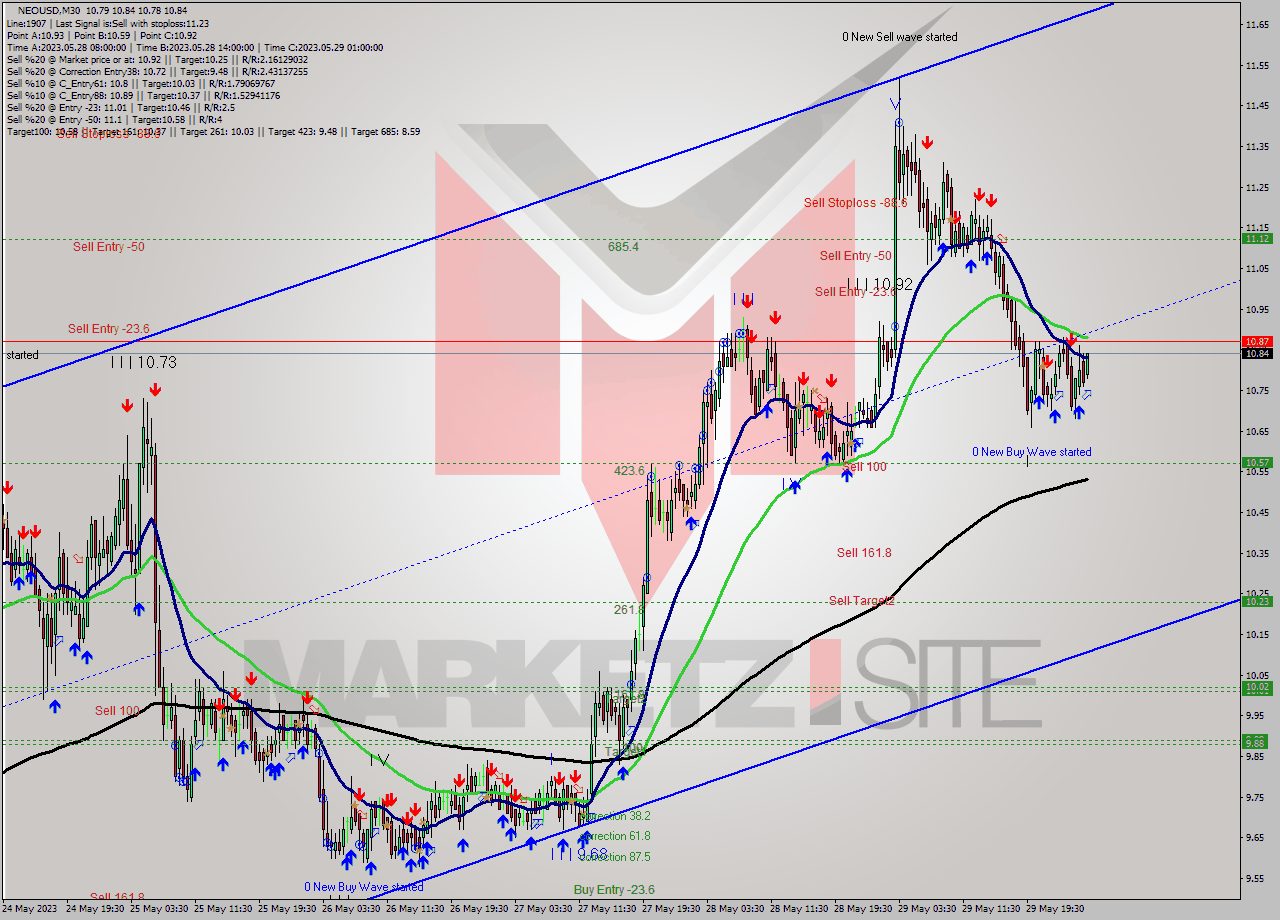Screen dimensions: 1280x920
Task: Click the '27 May 11:30' time axis label
Action: point(608,909)
